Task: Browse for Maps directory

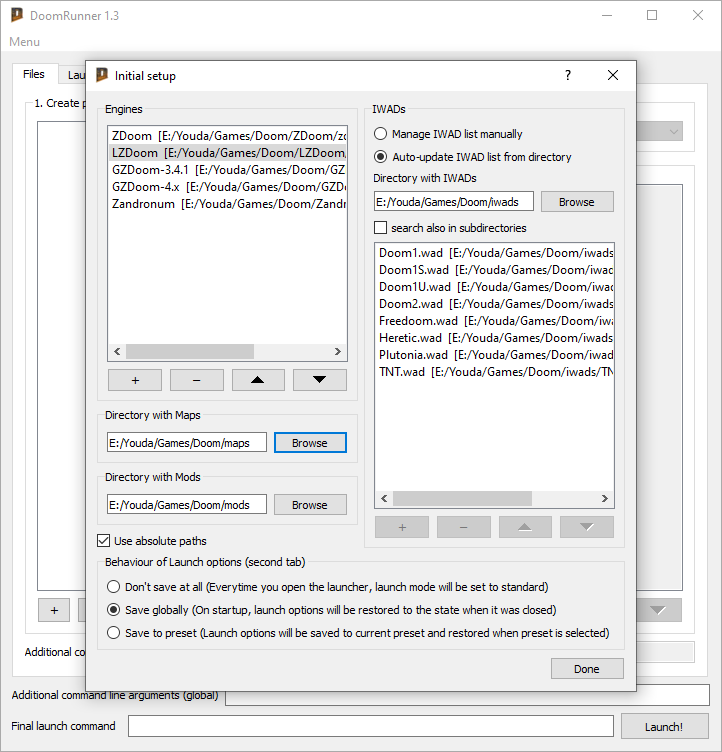Action: pos(310,443)
